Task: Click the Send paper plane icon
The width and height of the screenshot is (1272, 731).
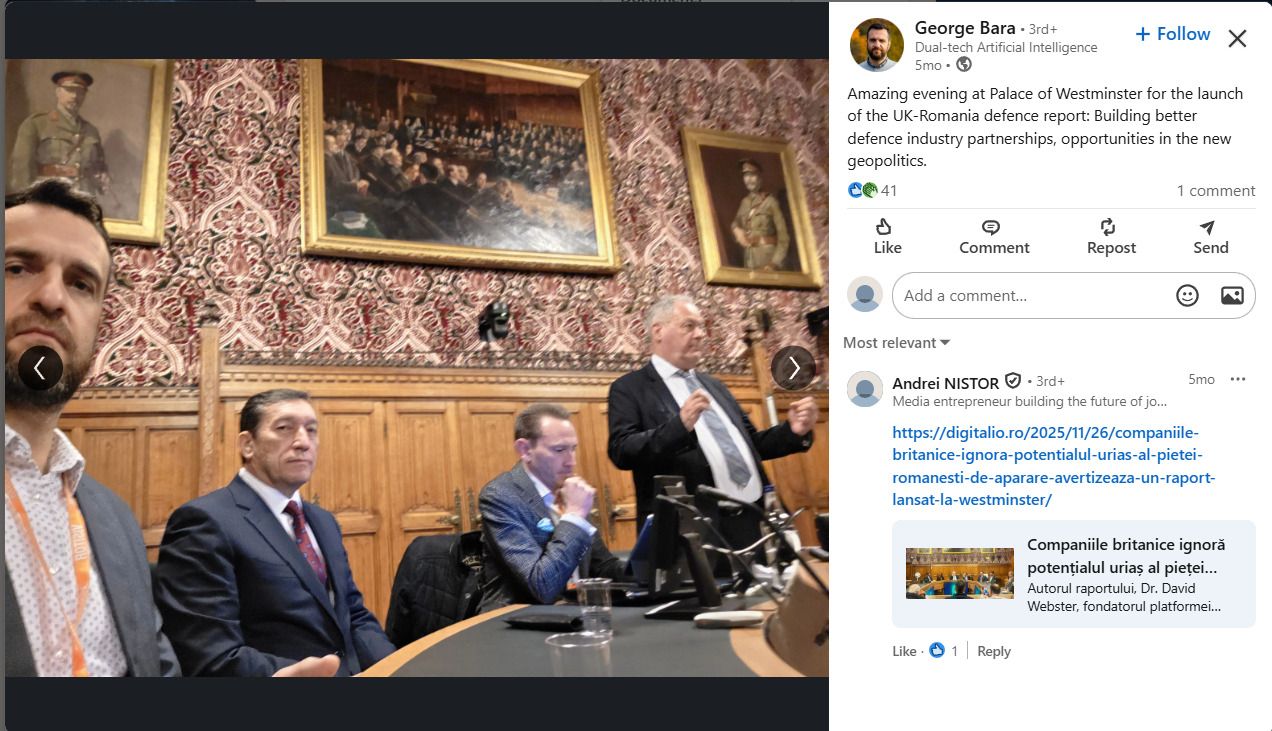Action: [1208, 228]
